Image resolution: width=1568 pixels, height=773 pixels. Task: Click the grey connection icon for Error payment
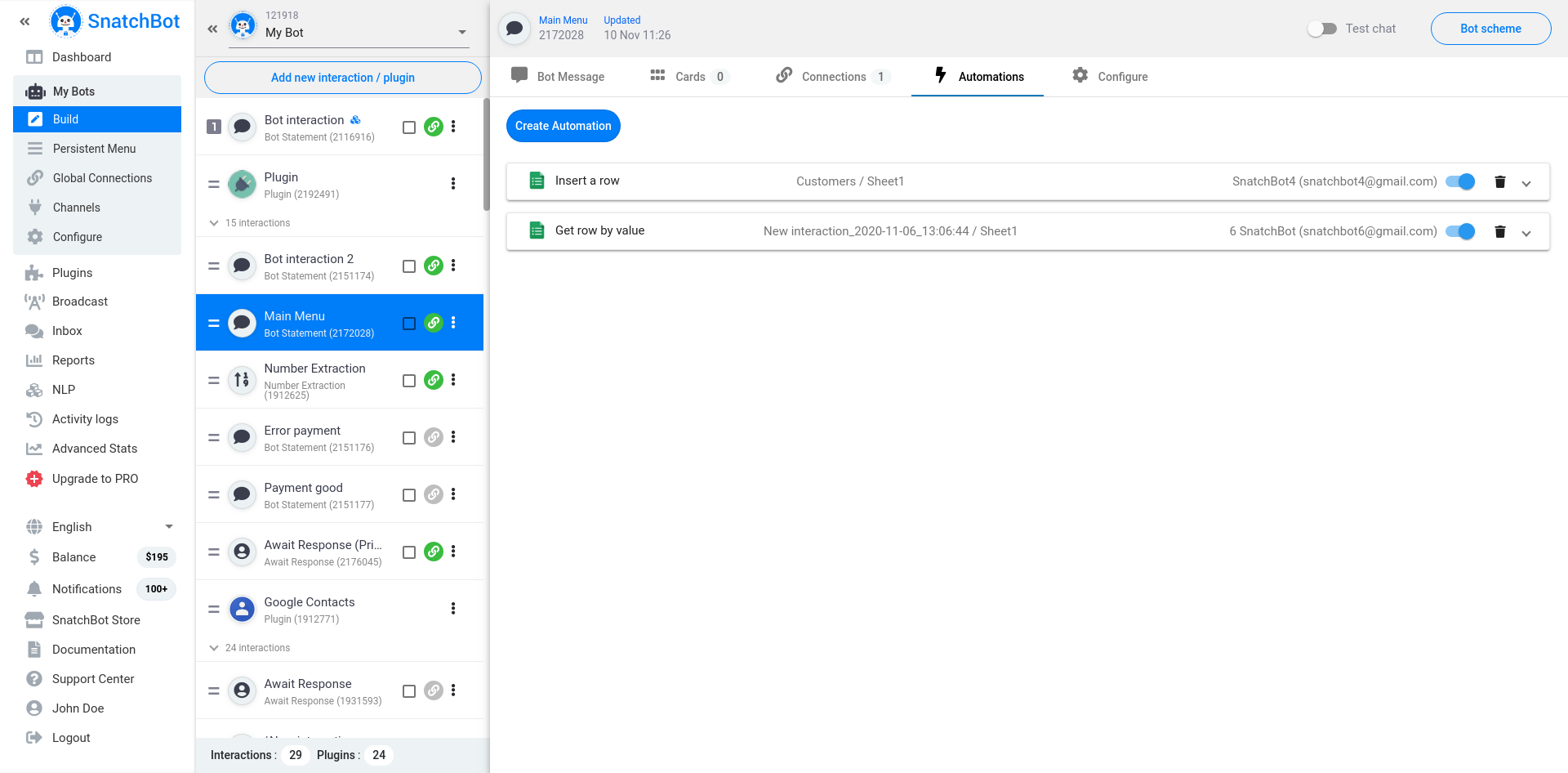click(434, 437)
